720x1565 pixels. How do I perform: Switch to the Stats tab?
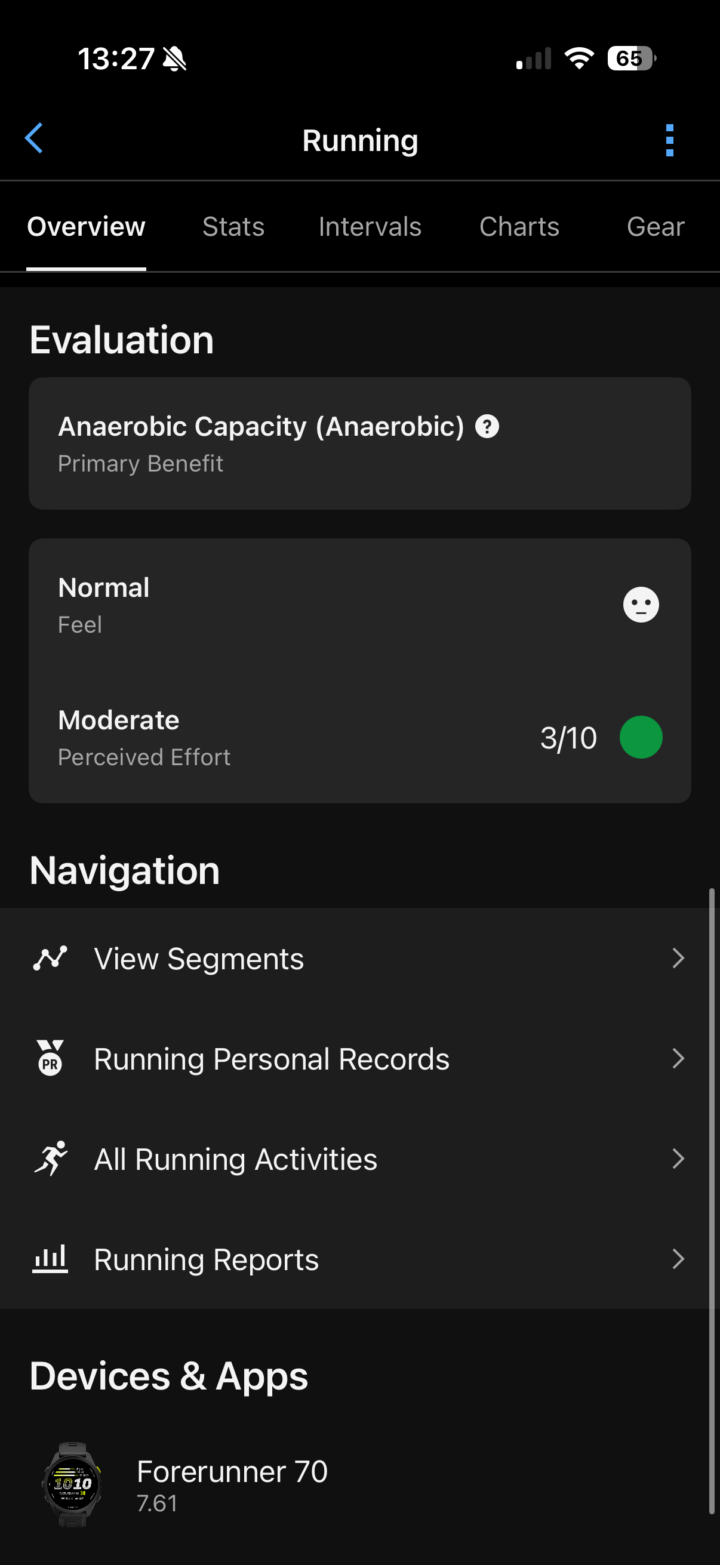(233, 227)
